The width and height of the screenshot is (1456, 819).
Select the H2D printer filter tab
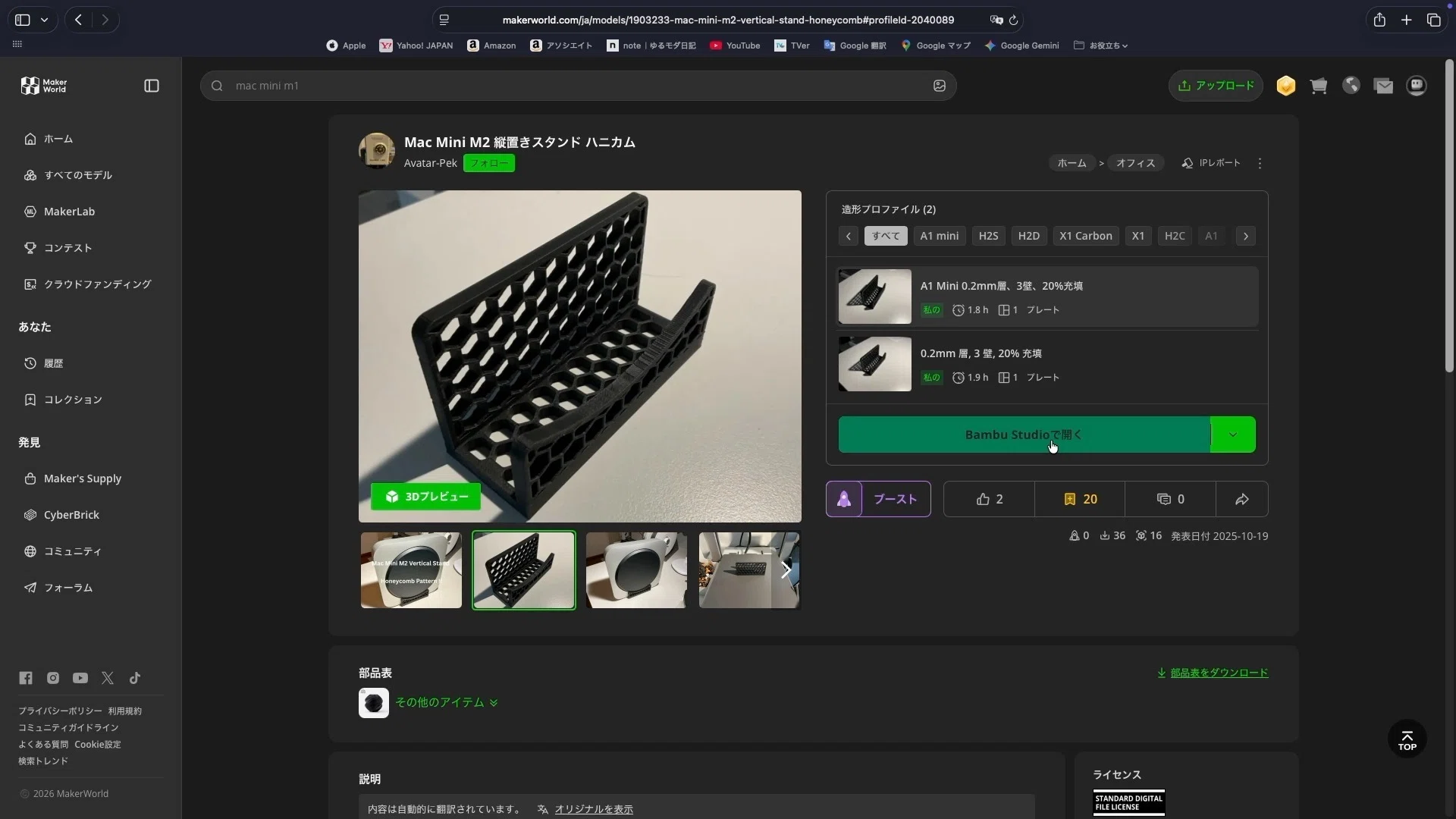(1029, 236)
